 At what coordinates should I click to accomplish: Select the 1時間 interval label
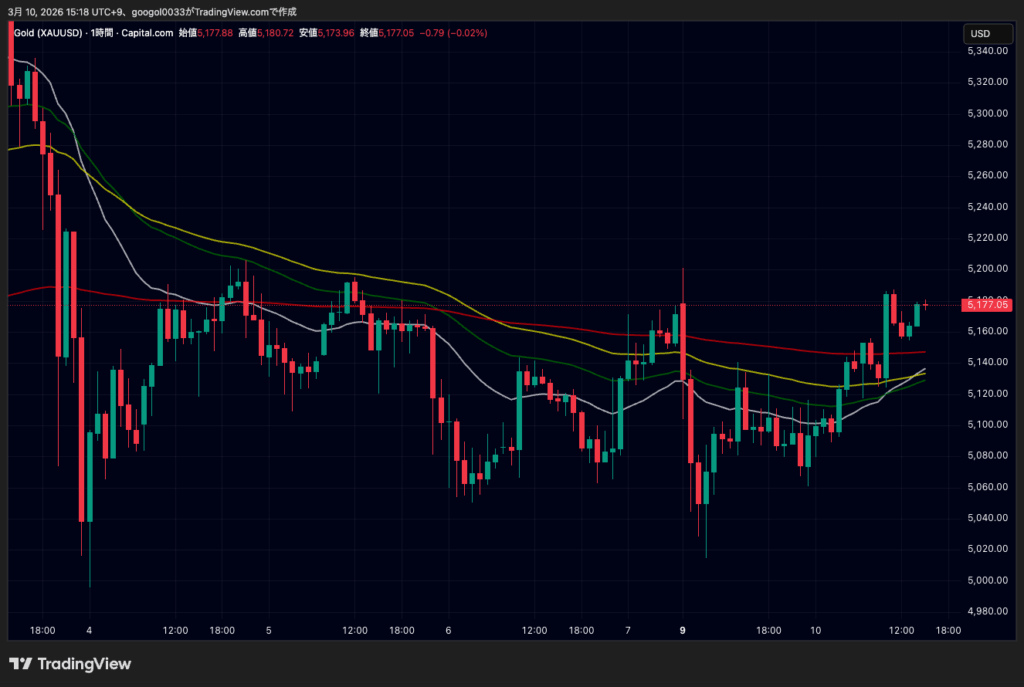tap(103, 33)
